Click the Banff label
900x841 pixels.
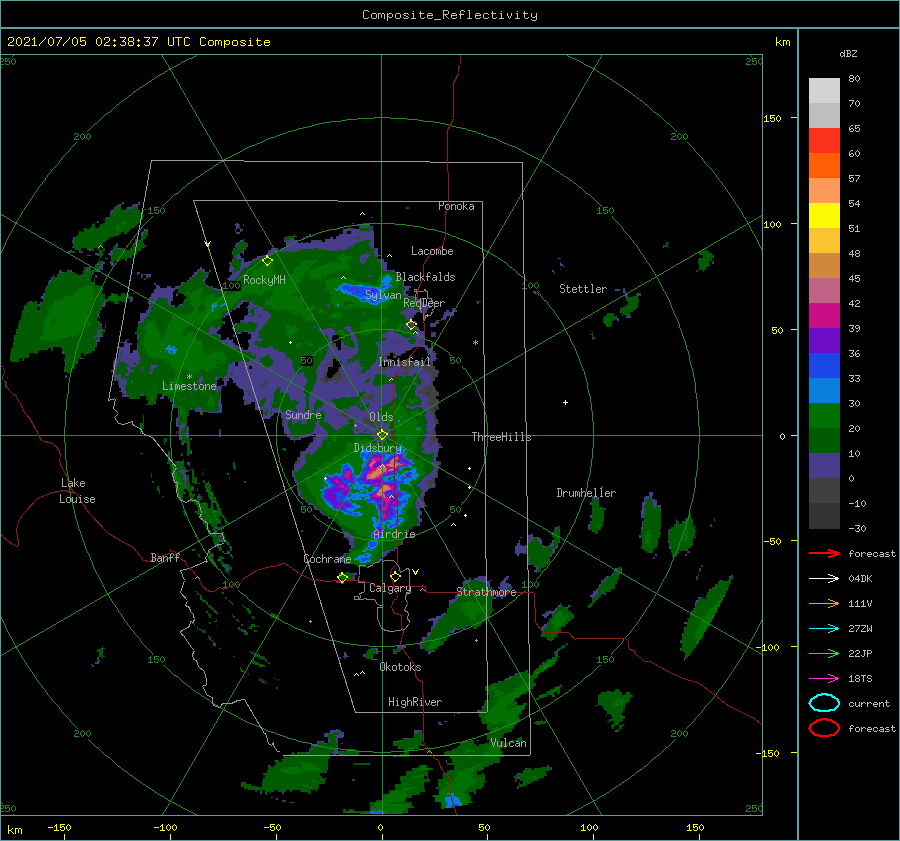click(x=165, y=557)
